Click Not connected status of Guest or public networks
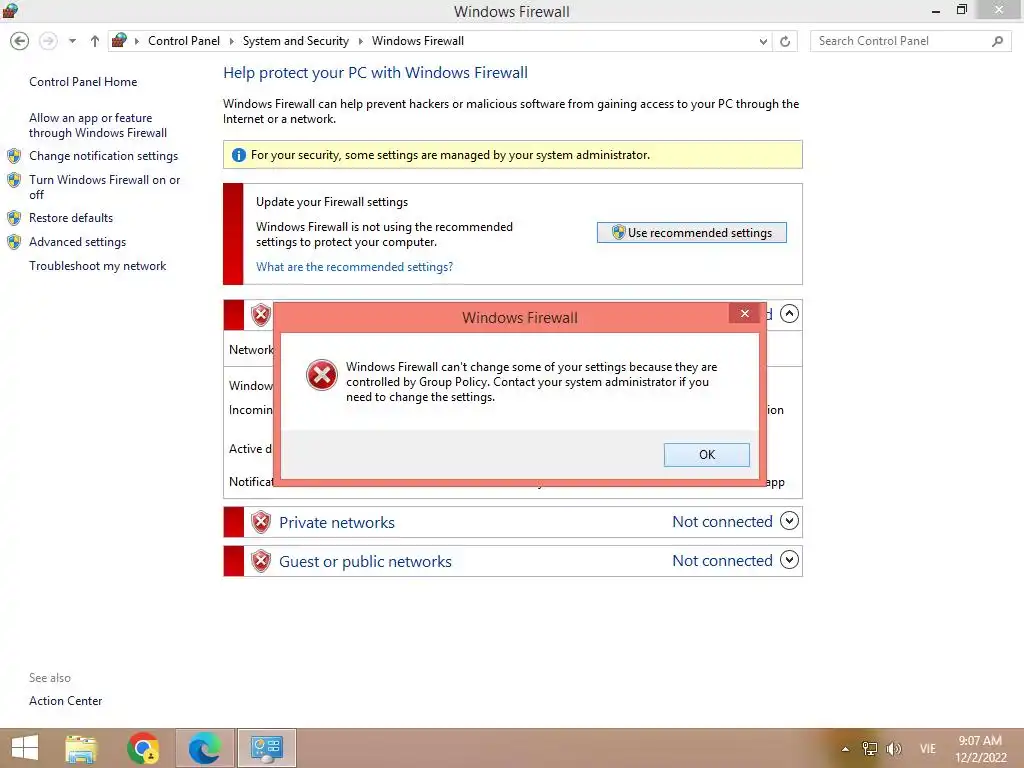1024x768 pixels. [x=722, y=560]
